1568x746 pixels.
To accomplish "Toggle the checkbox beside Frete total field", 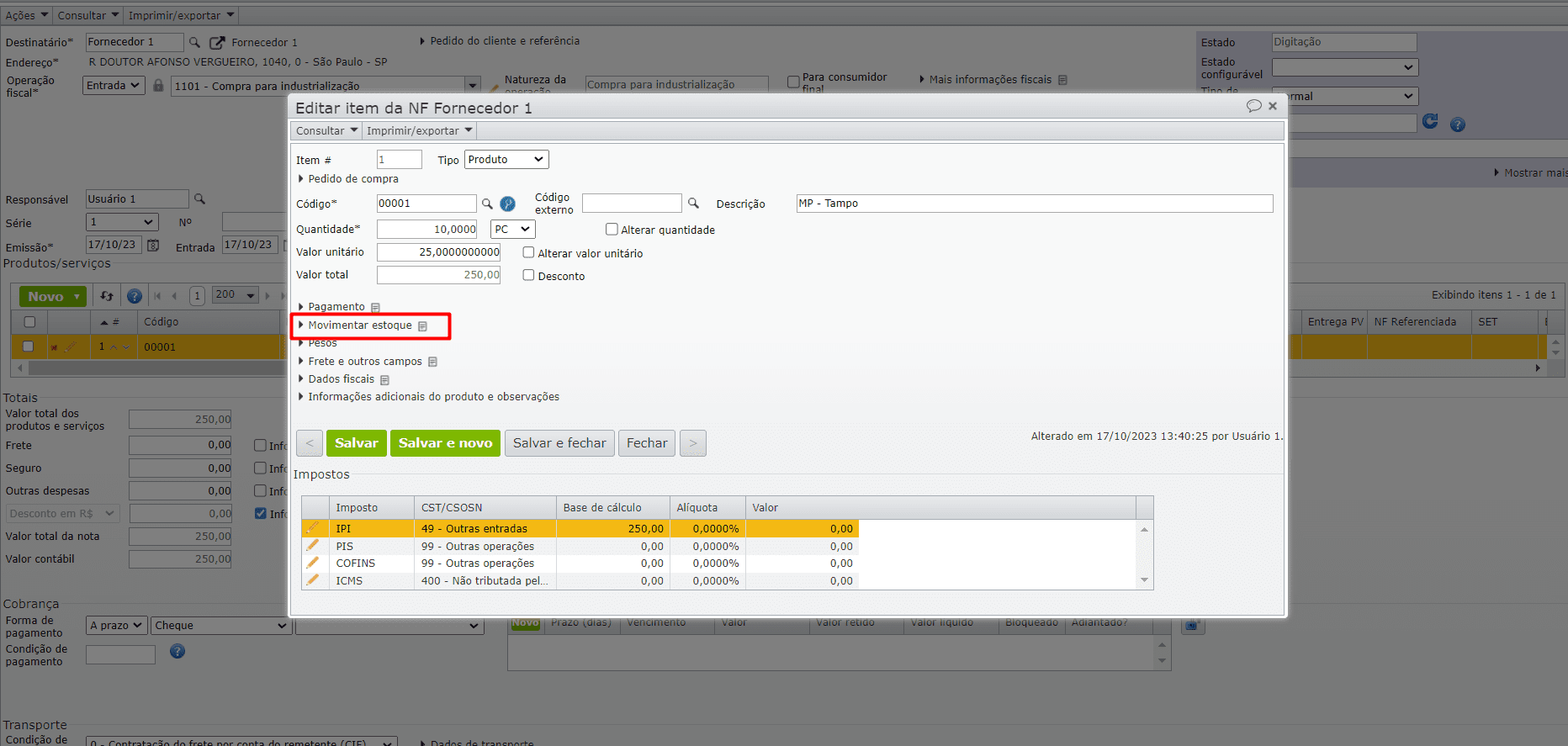I will [x=260, y=445].
